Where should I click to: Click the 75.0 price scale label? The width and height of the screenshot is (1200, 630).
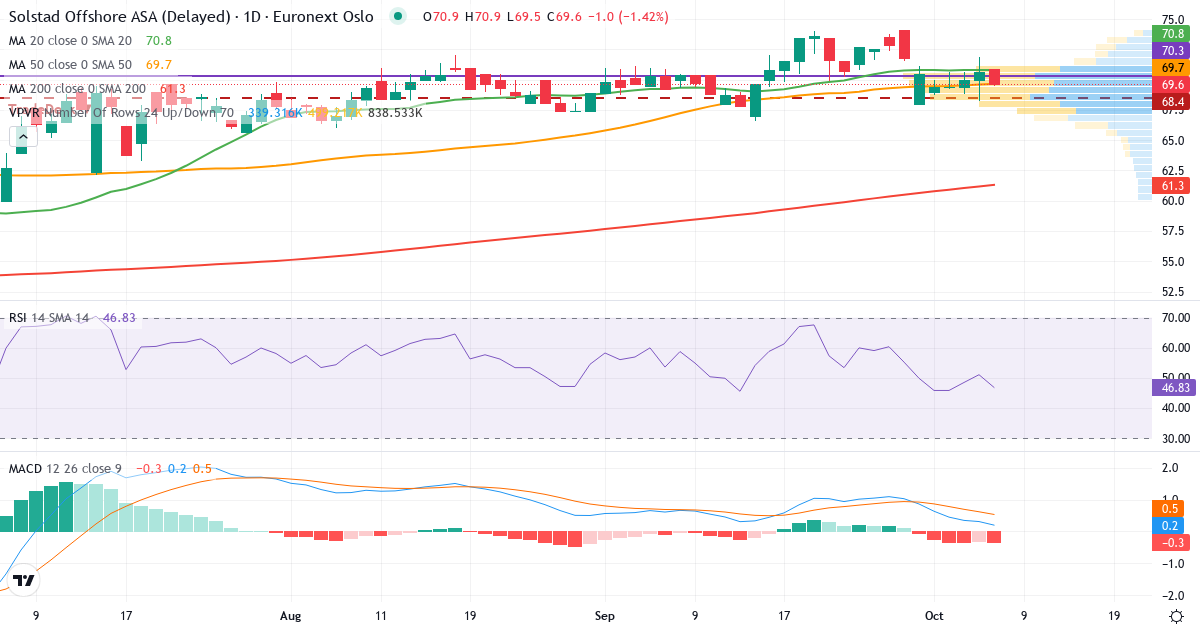pos(1173,19)
